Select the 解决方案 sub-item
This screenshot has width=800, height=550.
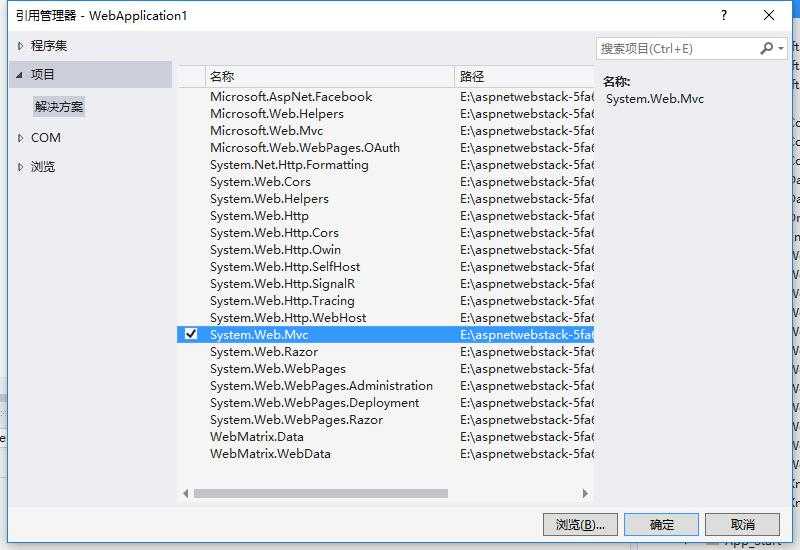pyautogui.click(x=59, y=107)
